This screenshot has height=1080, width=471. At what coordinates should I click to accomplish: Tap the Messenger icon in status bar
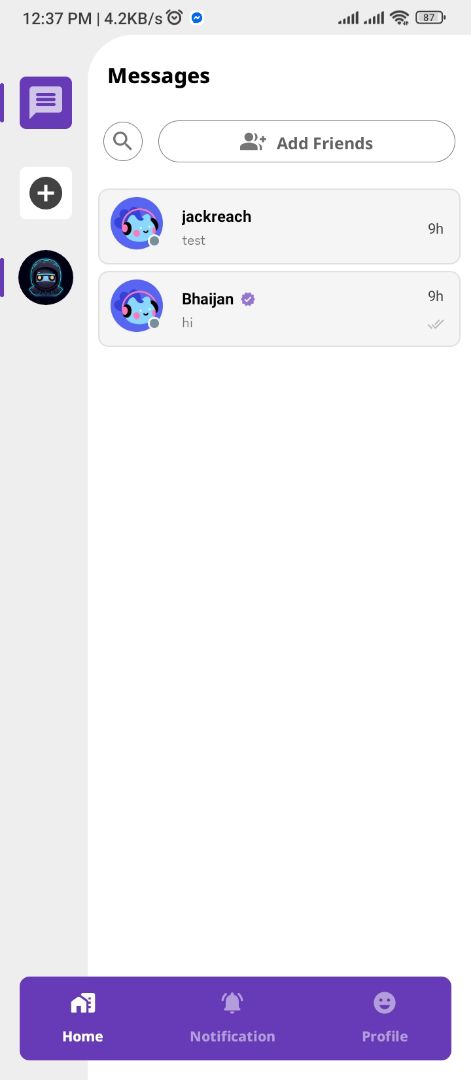tap(197, 19)
